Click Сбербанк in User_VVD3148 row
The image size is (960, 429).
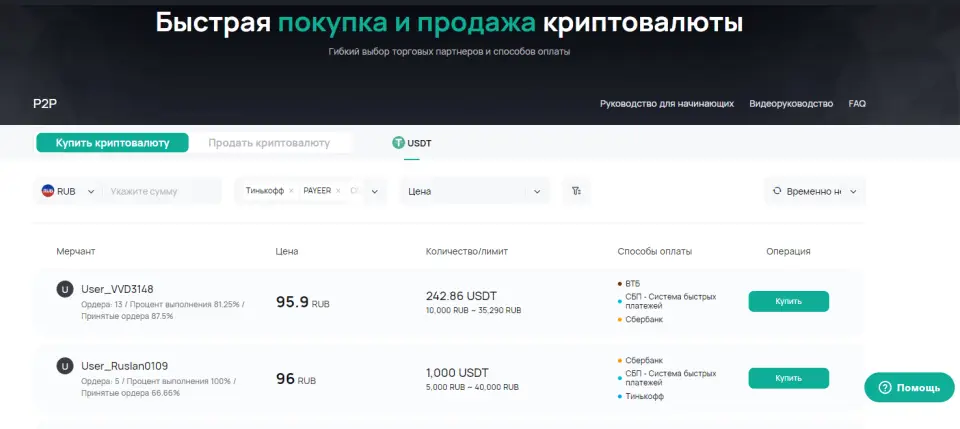pos(643,319)
